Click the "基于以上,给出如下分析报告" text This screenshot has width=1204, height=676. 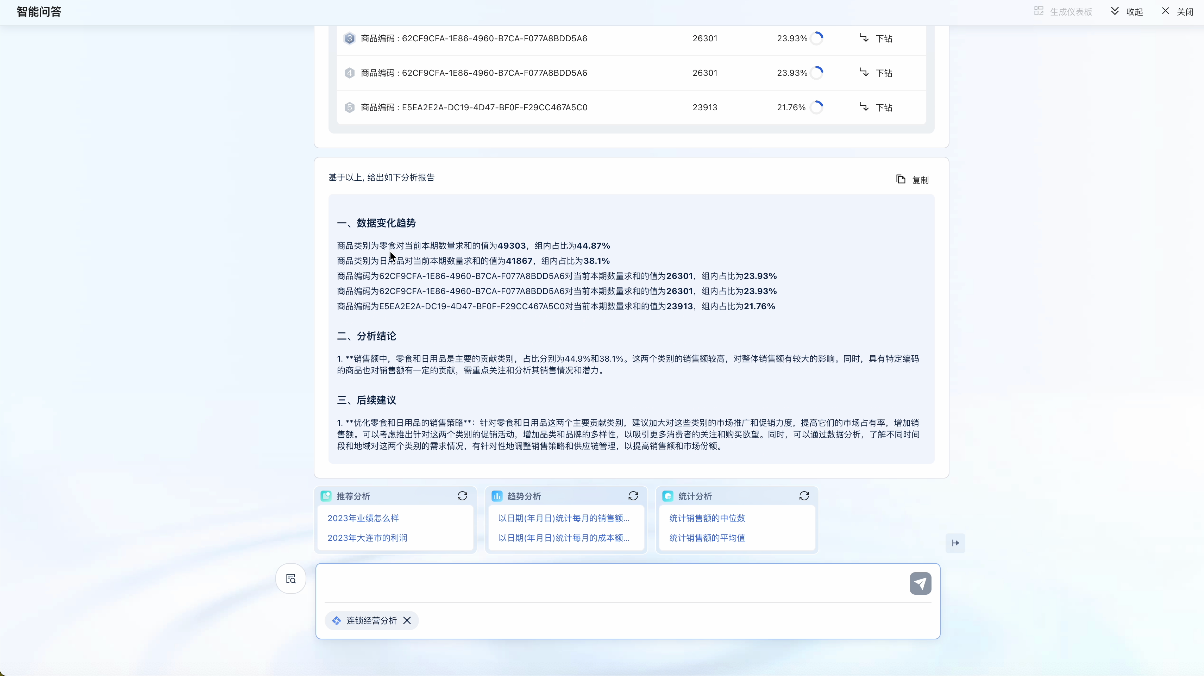tap(381, 177)
